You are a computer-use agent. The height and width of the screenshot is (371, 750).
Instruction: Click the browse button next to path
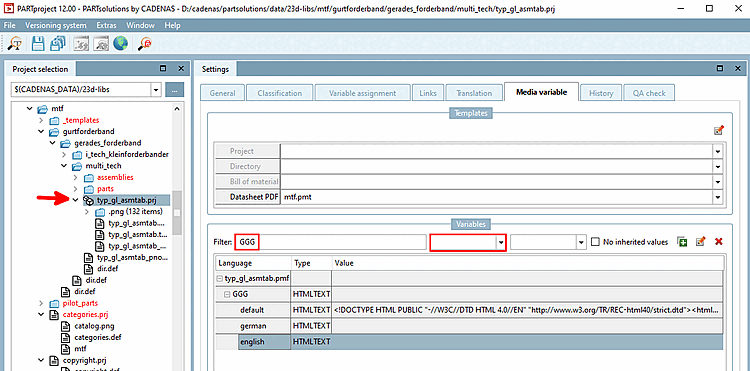click(175, 89)
